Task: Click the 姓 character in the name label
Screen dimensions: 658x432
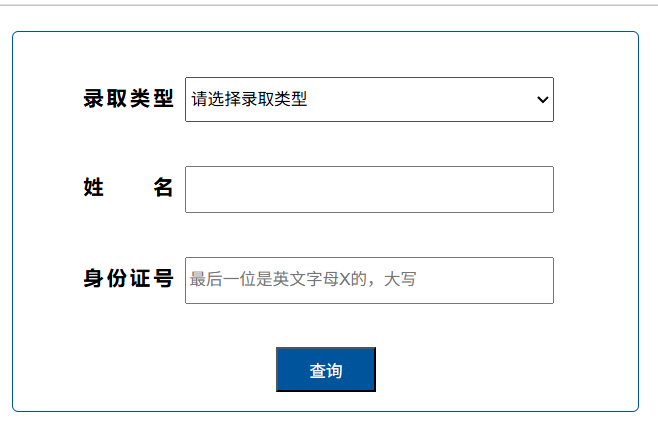Action: point(94,188)
